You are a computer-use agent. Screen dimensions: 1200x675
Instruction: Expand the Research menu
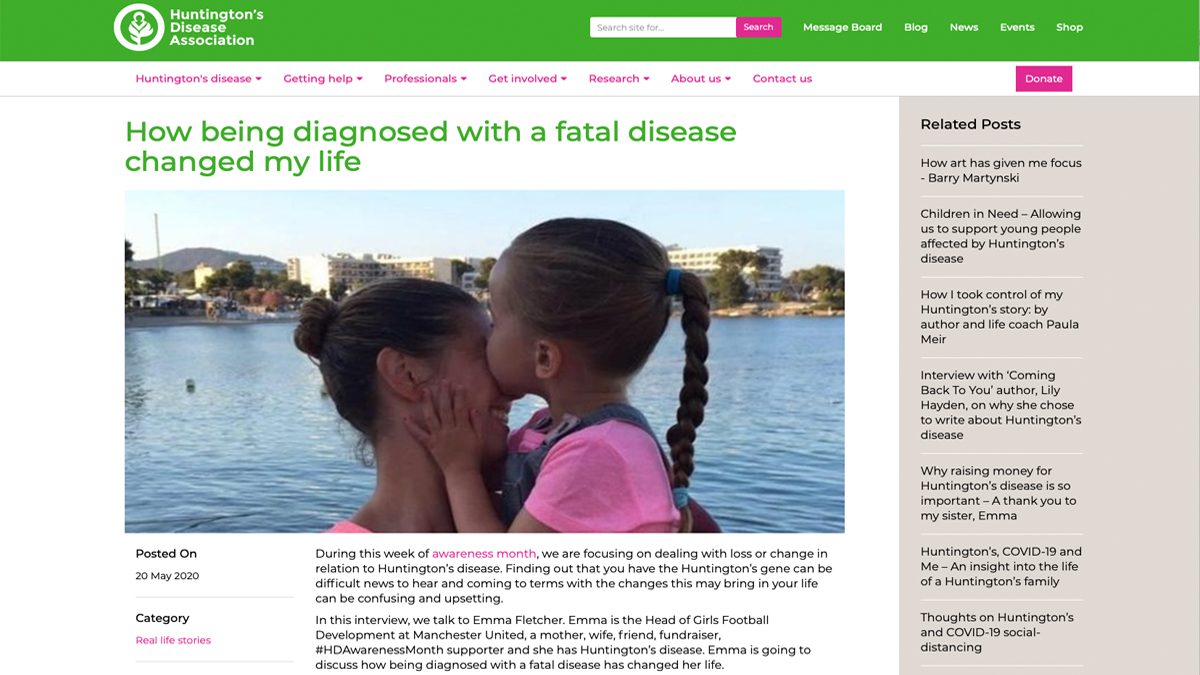coord(619,79)
